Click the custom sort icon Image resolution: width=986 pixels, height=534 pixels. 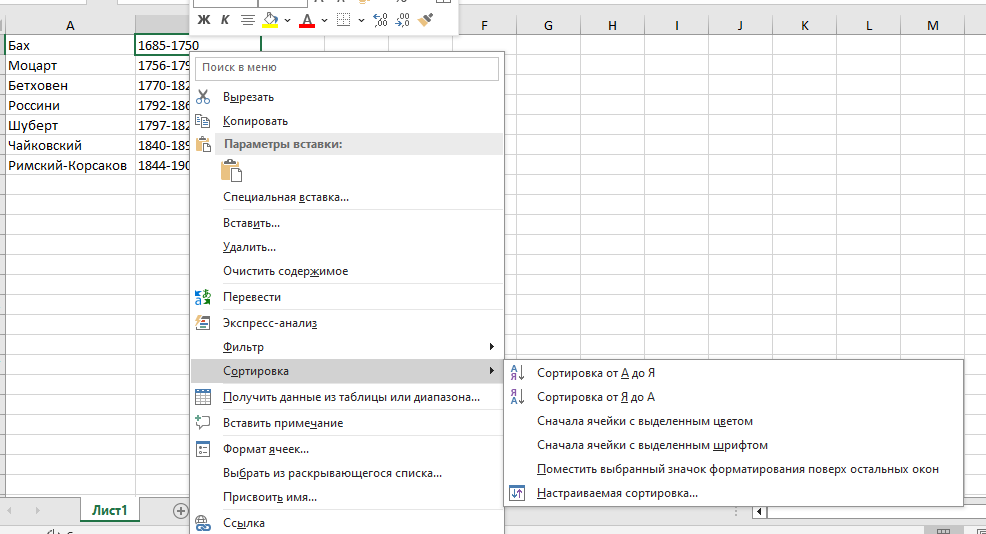[517, 493]
